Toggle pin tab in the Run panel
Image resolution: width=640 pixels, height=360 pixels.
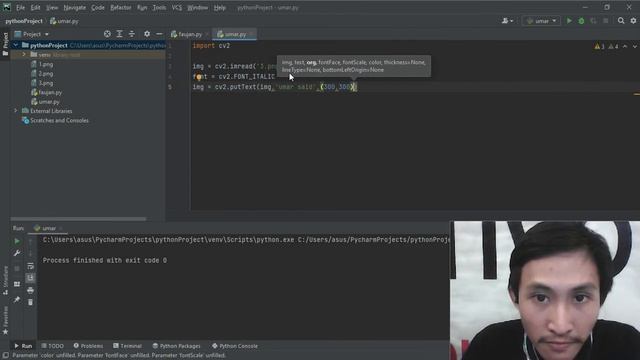click(x=17, y=300)
